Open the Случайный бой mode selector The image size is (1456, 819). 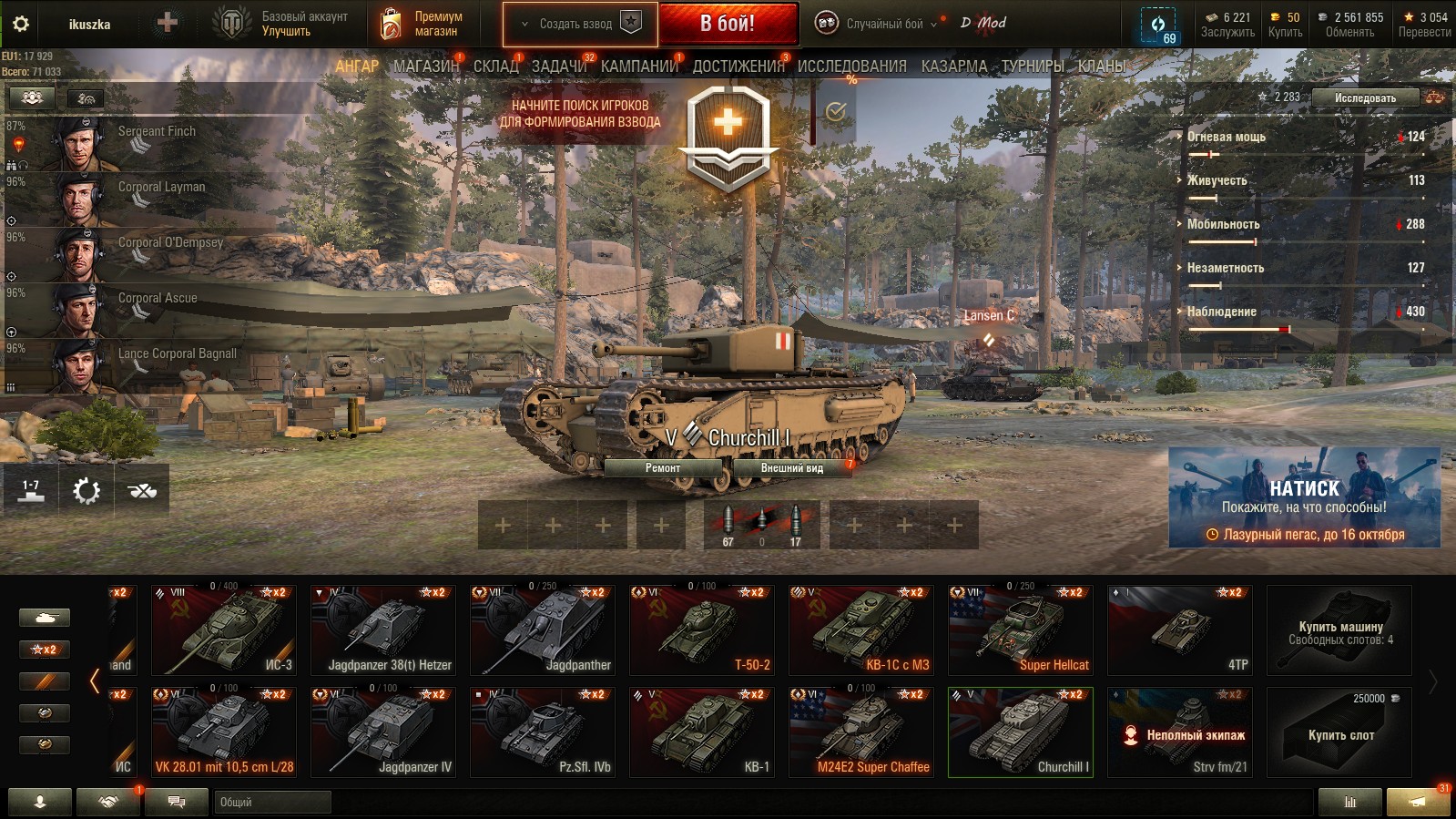tap(875, 24)
